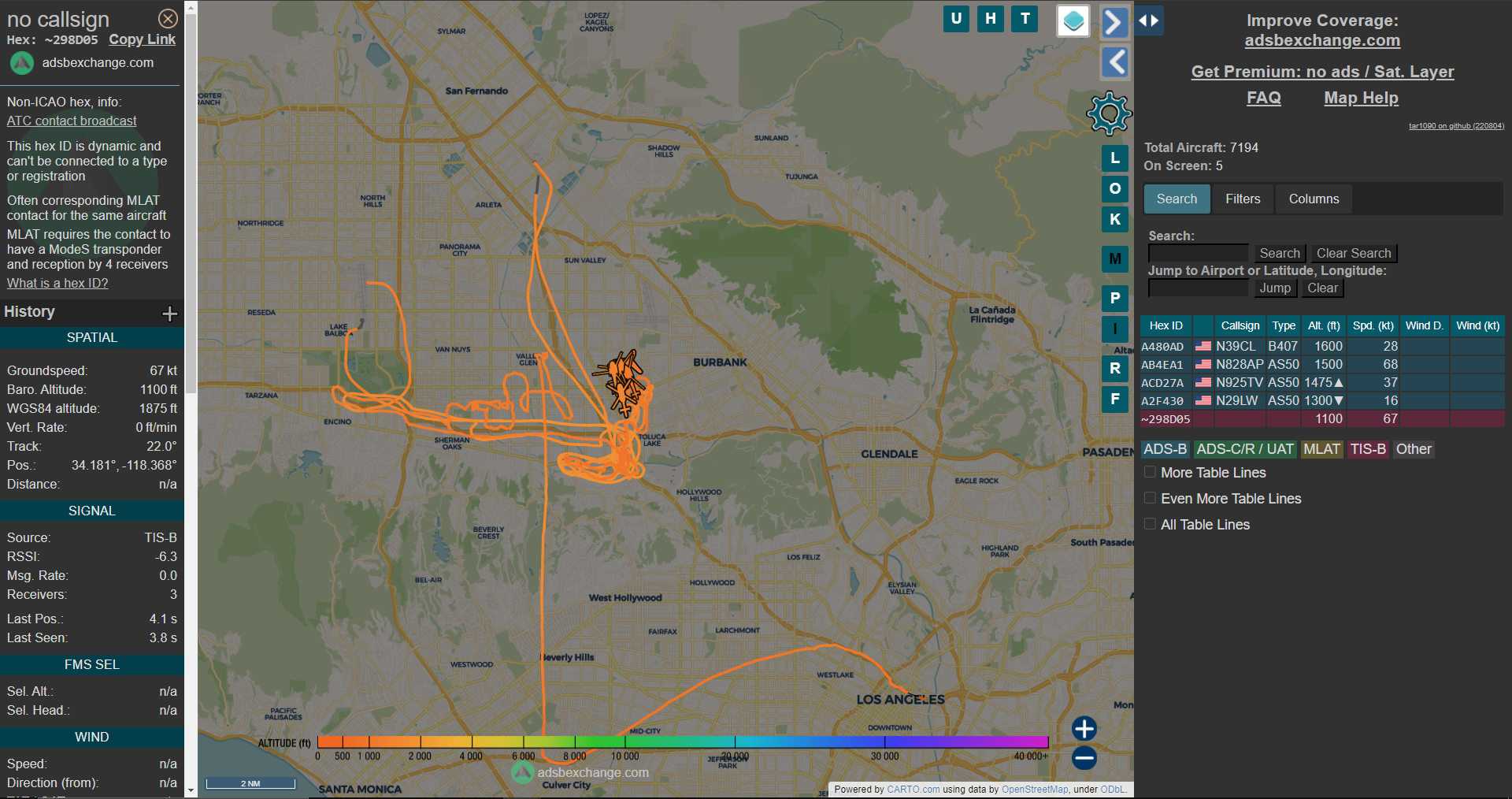Switch to the Columns tab
The width and height of the screenshot is (1512, 799).
coord(1314,199)
